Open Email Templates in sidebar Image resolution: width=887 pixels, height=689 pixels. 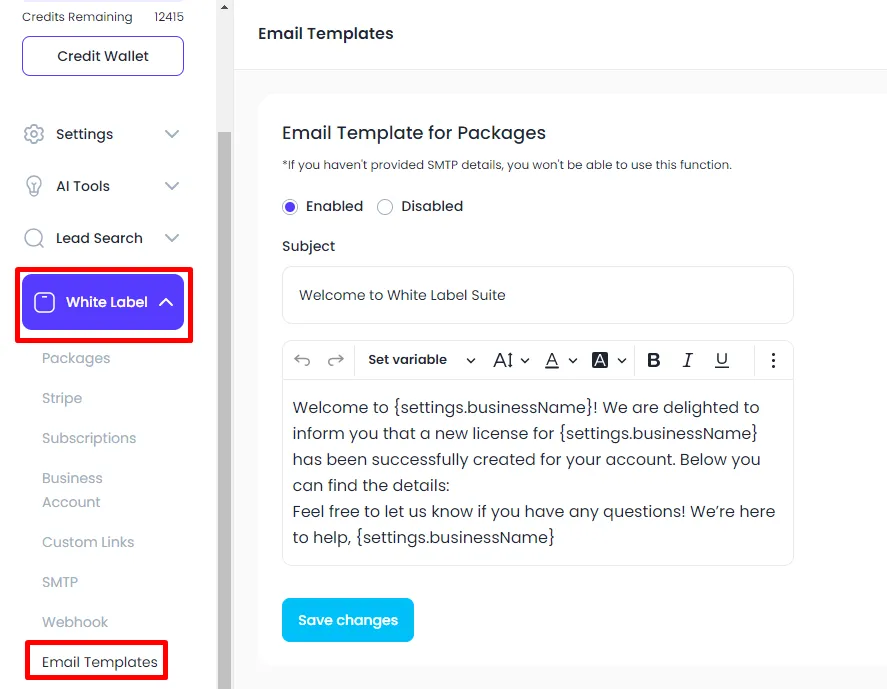pyautogui.click(x=100, y=662)
